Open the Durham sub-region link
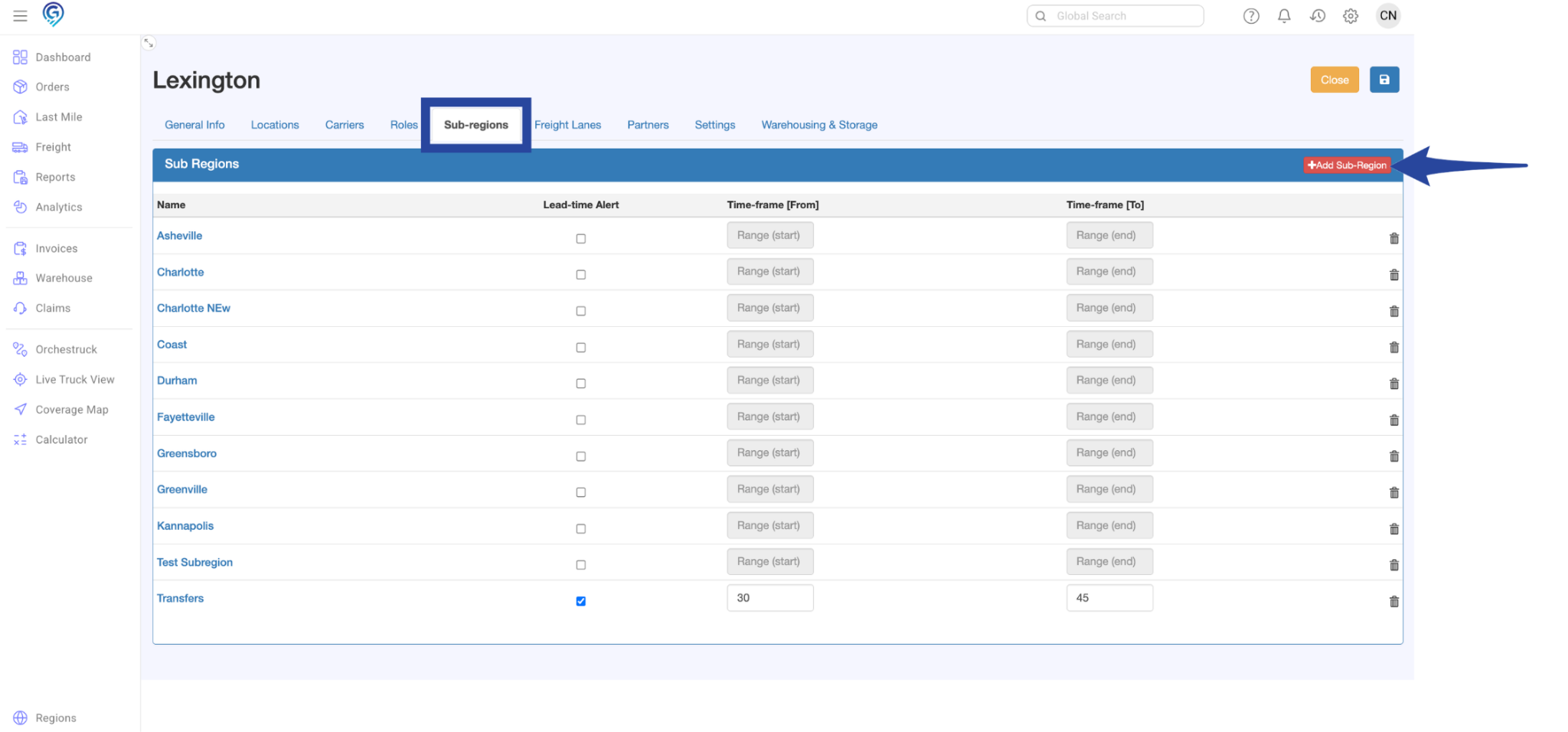This screenshot has width=1568, height=732. click(x=177, y=381)
